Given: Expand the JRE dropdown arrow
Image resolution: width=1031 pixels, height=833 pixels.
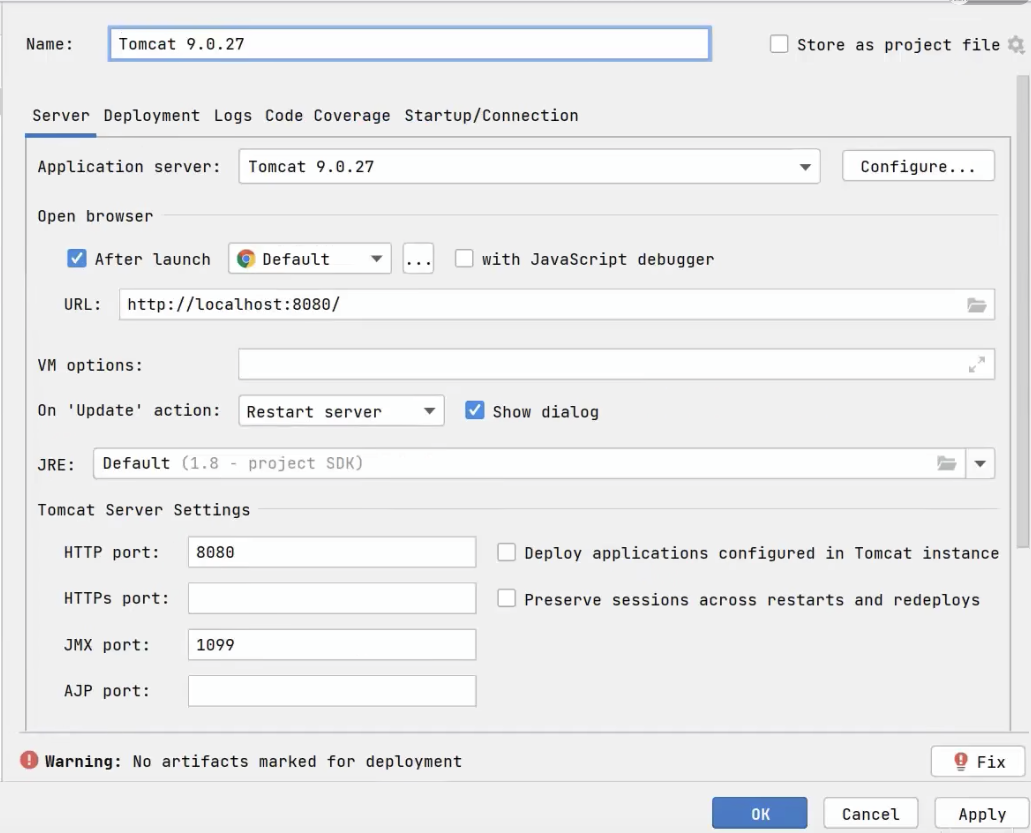Looking at the screenshot, I should tap(980, 464).
